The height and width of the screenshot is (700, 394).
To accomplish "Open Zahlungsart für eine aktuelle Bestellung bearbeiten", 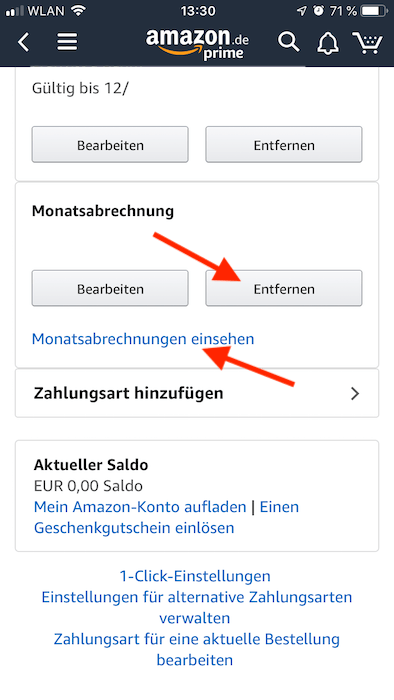I will tap(197, 650).
